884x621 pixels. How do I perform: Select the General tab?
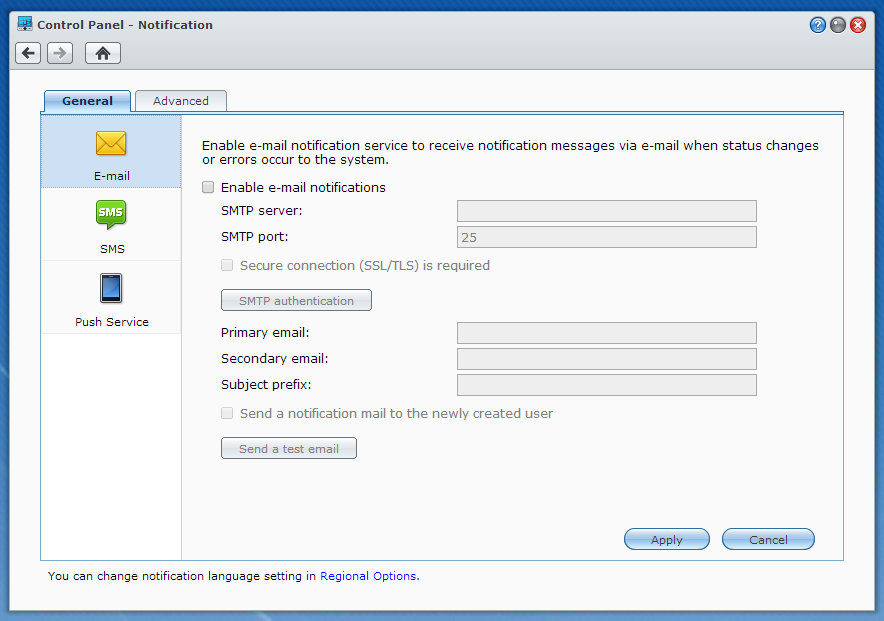[87, 101]
